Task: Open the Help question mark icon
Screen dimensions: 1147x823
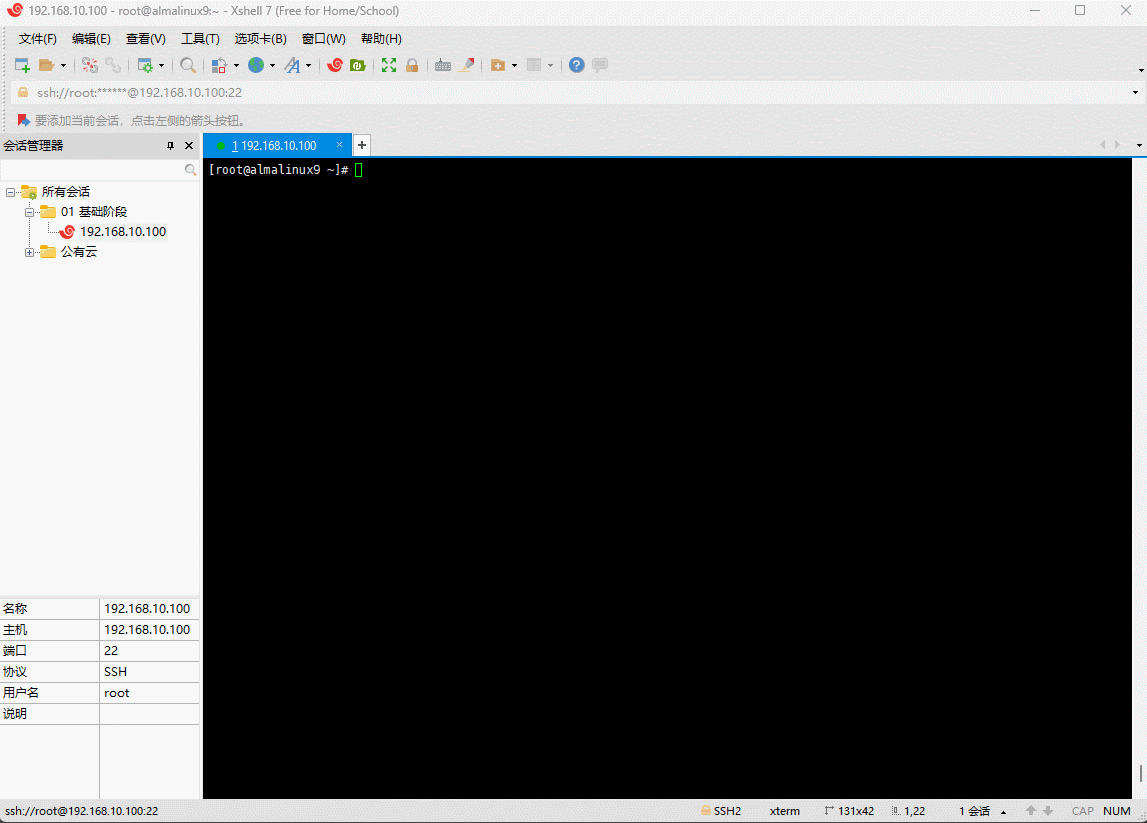Action: 576,65
